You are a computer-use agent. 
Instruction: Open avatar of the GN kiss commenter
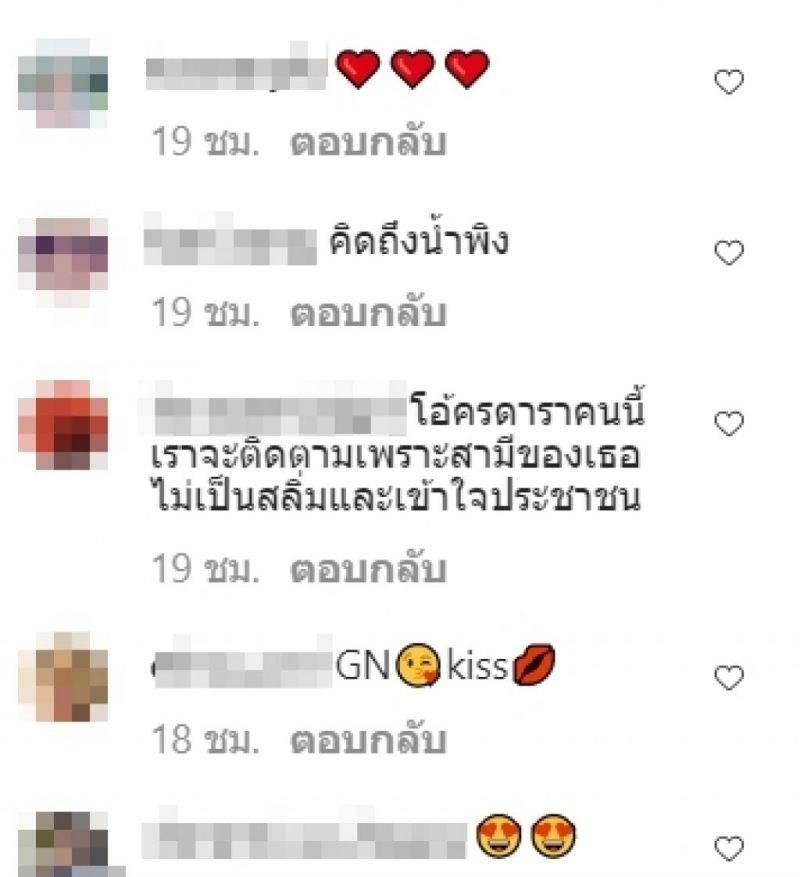click(x=63, y=677)
